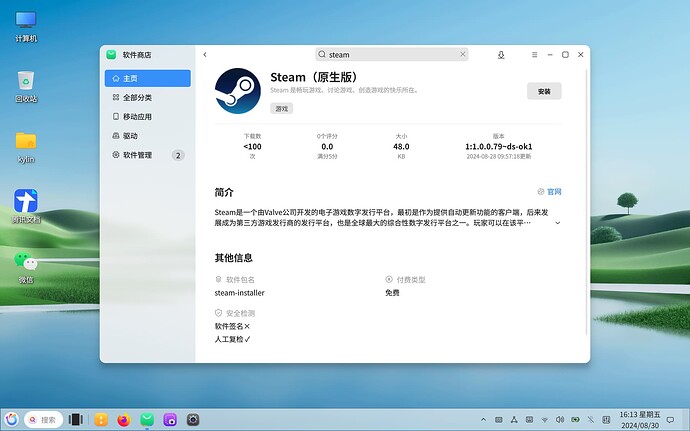The image size is (690, 431).
Task: Click the Bluetooth tray icon
Action: [x=591, y=420]
